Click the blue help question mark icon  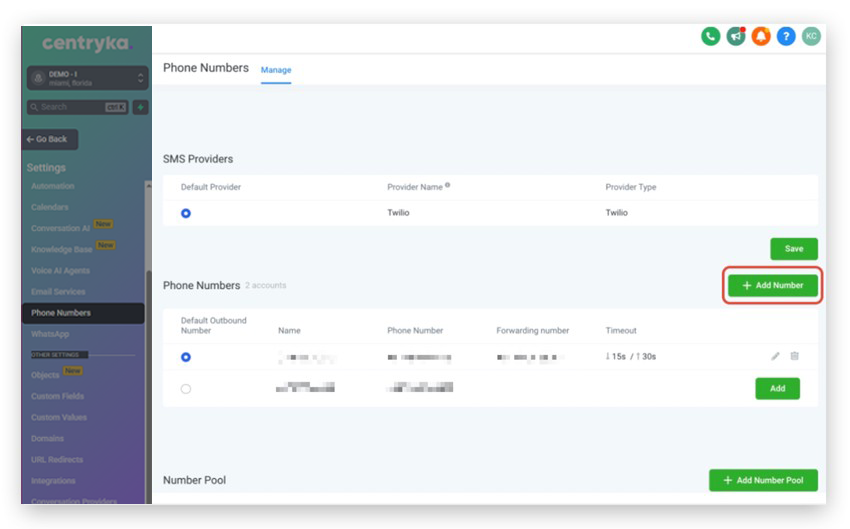[786, 36]
